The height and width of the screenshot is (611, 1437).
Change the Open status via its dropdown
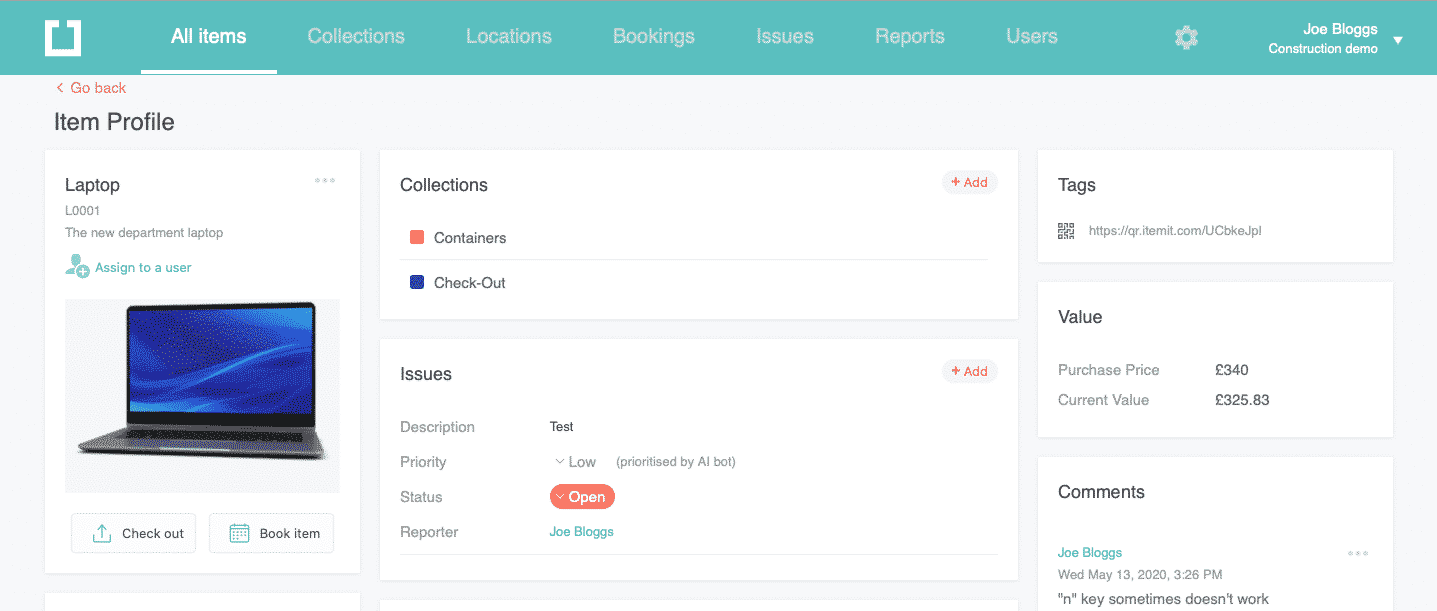tap(582, 496)
